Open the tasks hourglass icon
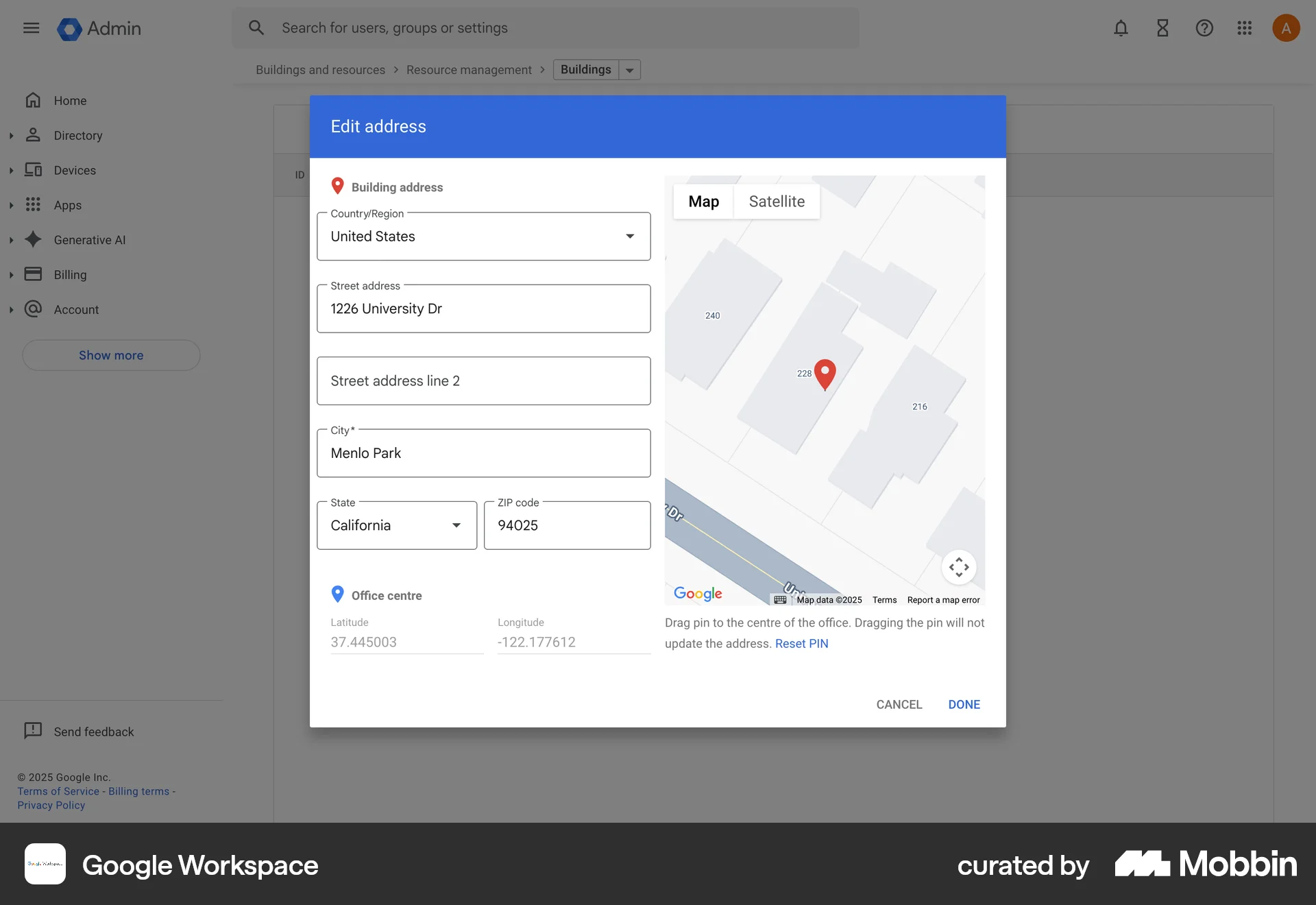 (x=1162, y=28)
